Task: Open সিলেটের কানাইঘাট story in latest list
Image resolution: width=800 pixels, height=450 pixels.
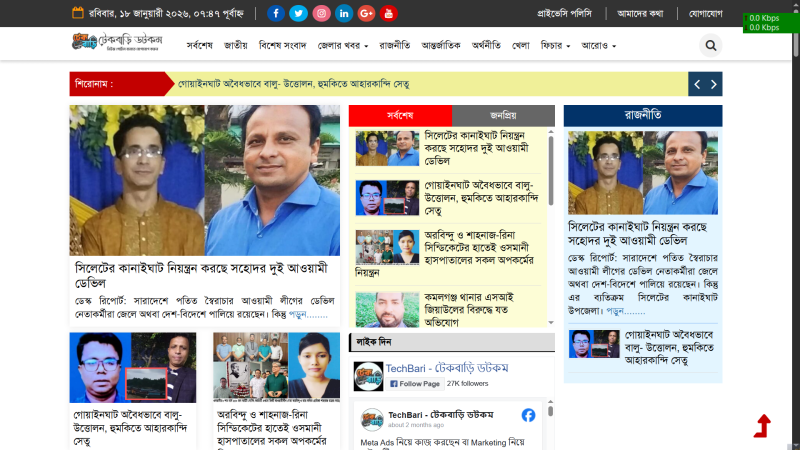Action: click(x=477, y=148)
